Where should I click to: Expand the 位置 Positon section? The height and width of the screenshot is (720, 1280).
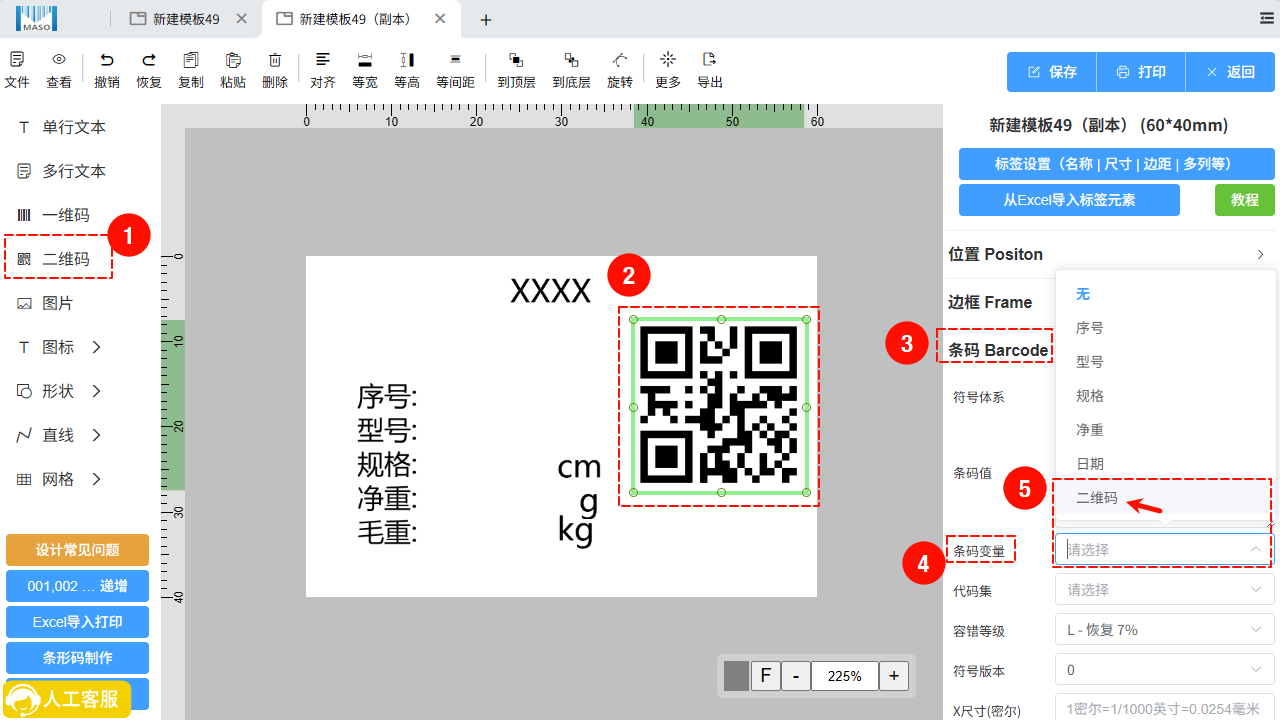(x=1110, y=254)
